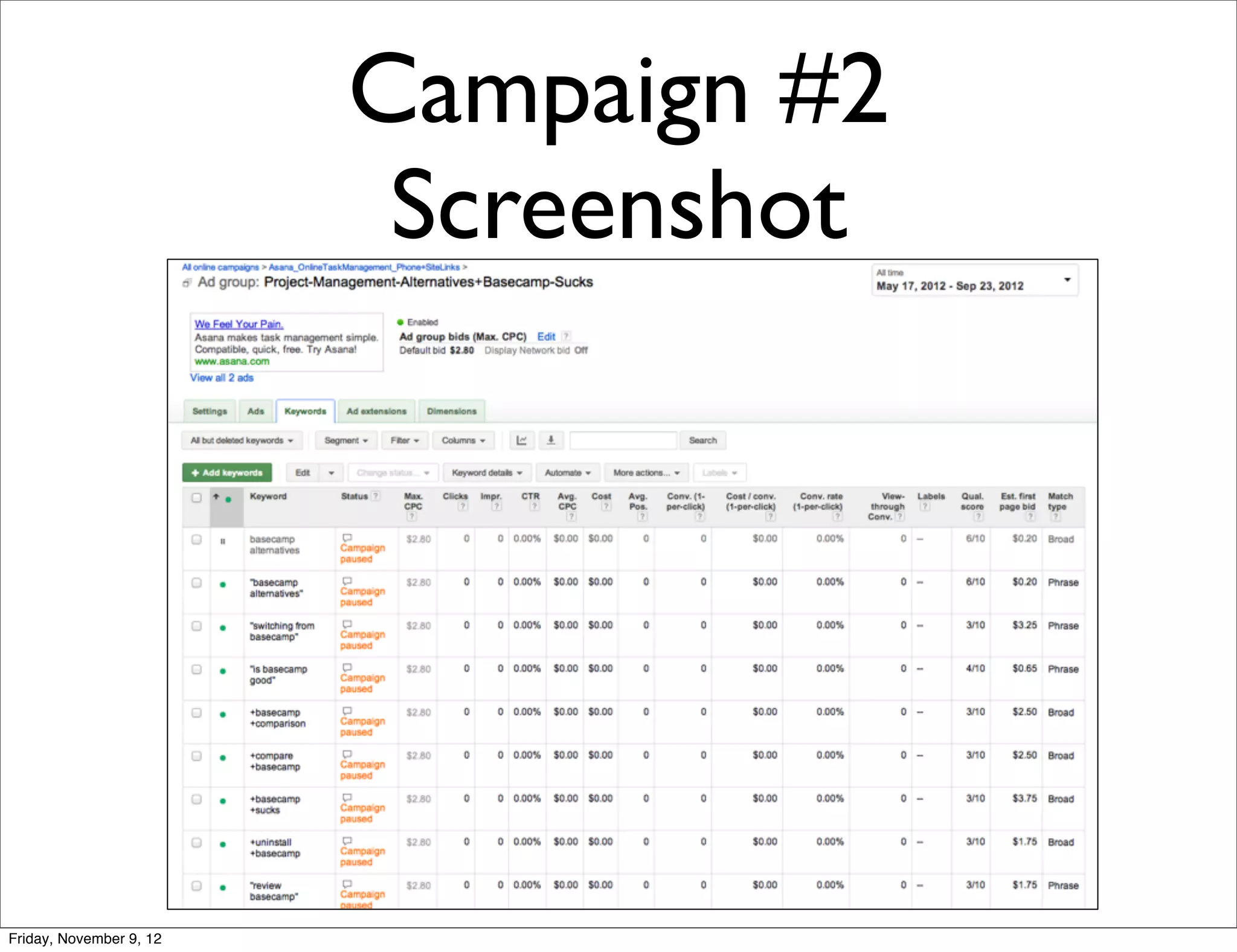Open the Keyword details dropdown
This screenshot has width=1237, height=952.
487,472
